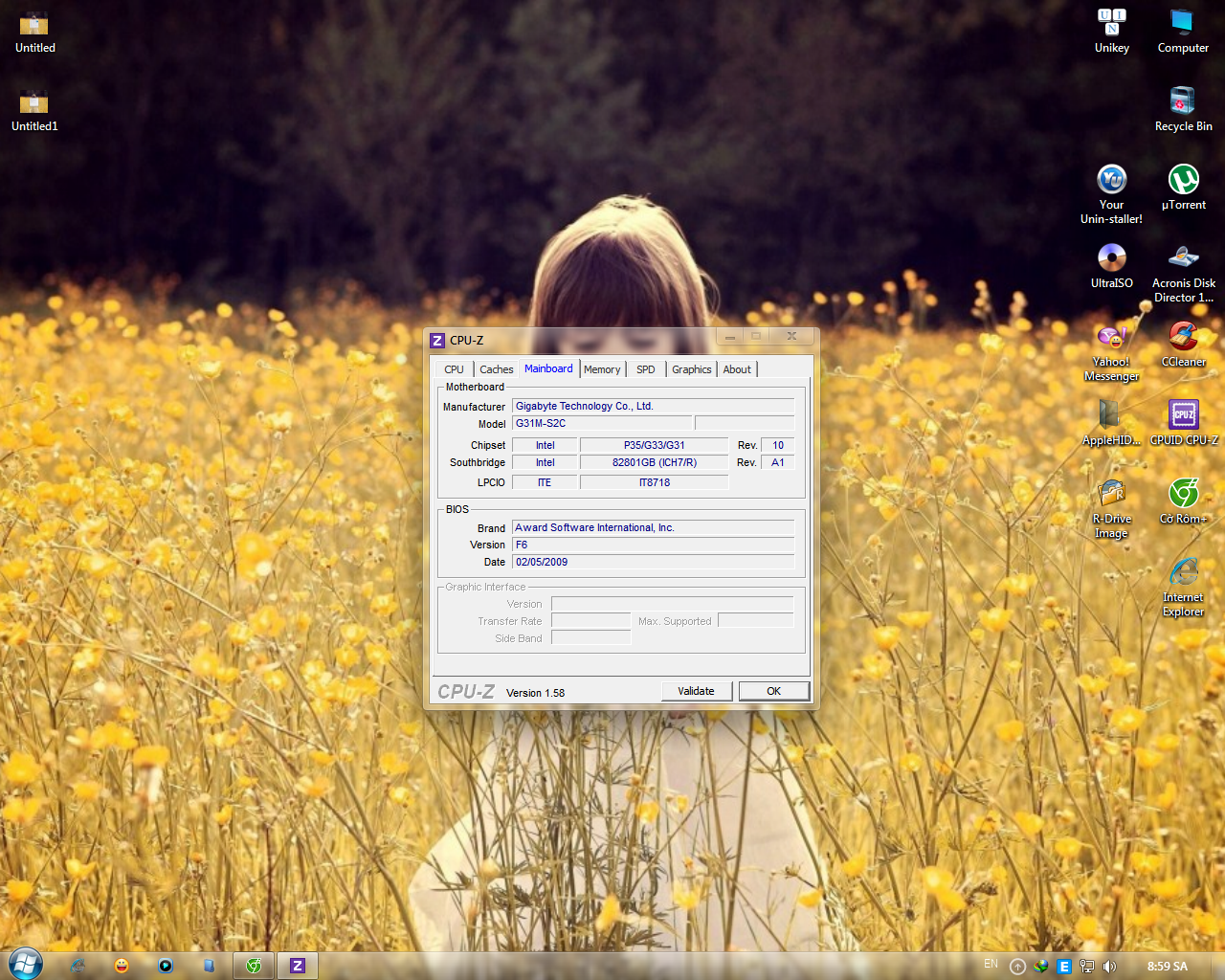This screenshot has height=980, width=1225.
Task: Close the CPU-Z window
Action: [x=791, y=336]
